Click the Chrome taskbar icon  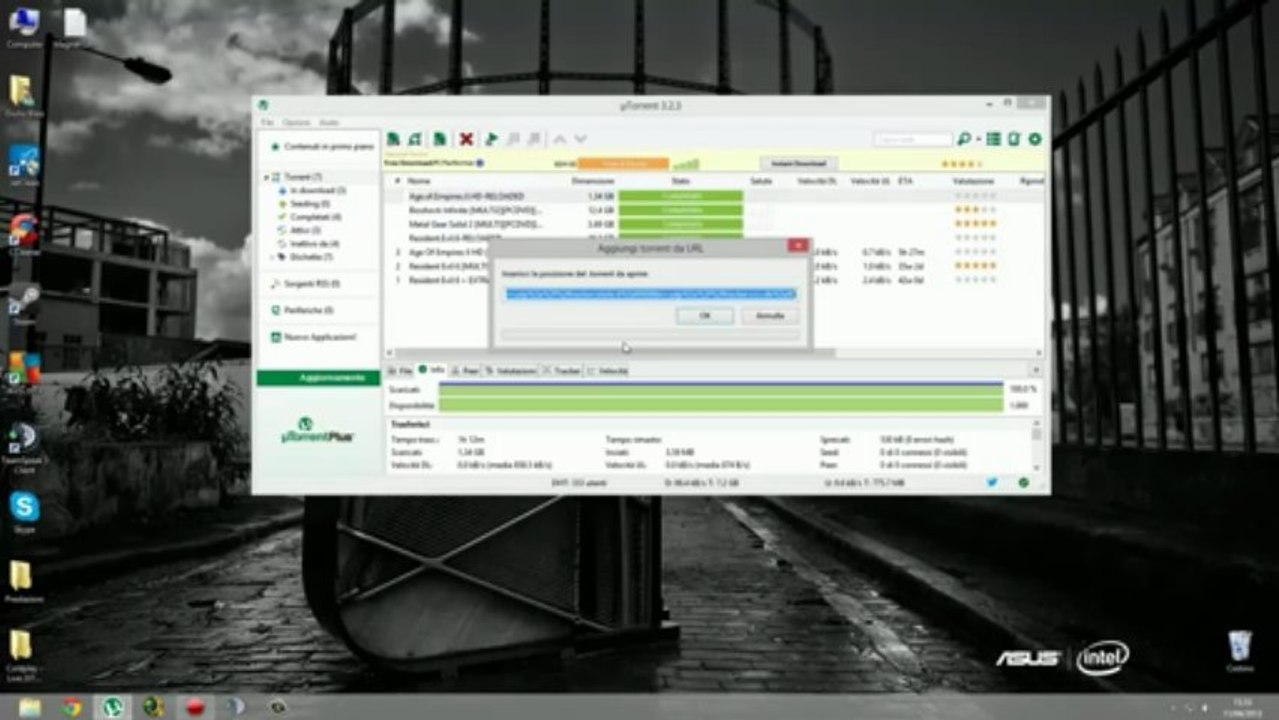(71, 707)
